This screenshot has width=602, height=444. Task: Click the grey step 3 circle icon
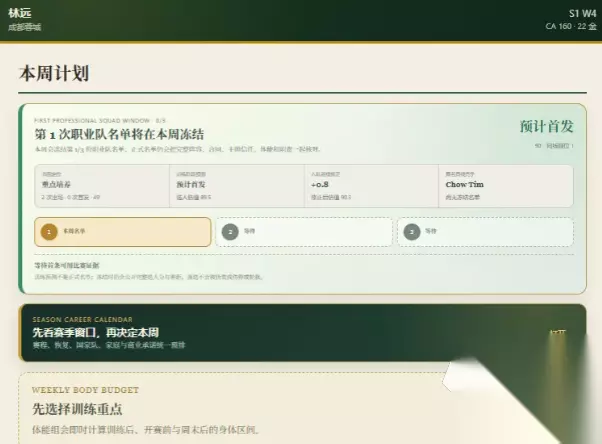point(412,232)
